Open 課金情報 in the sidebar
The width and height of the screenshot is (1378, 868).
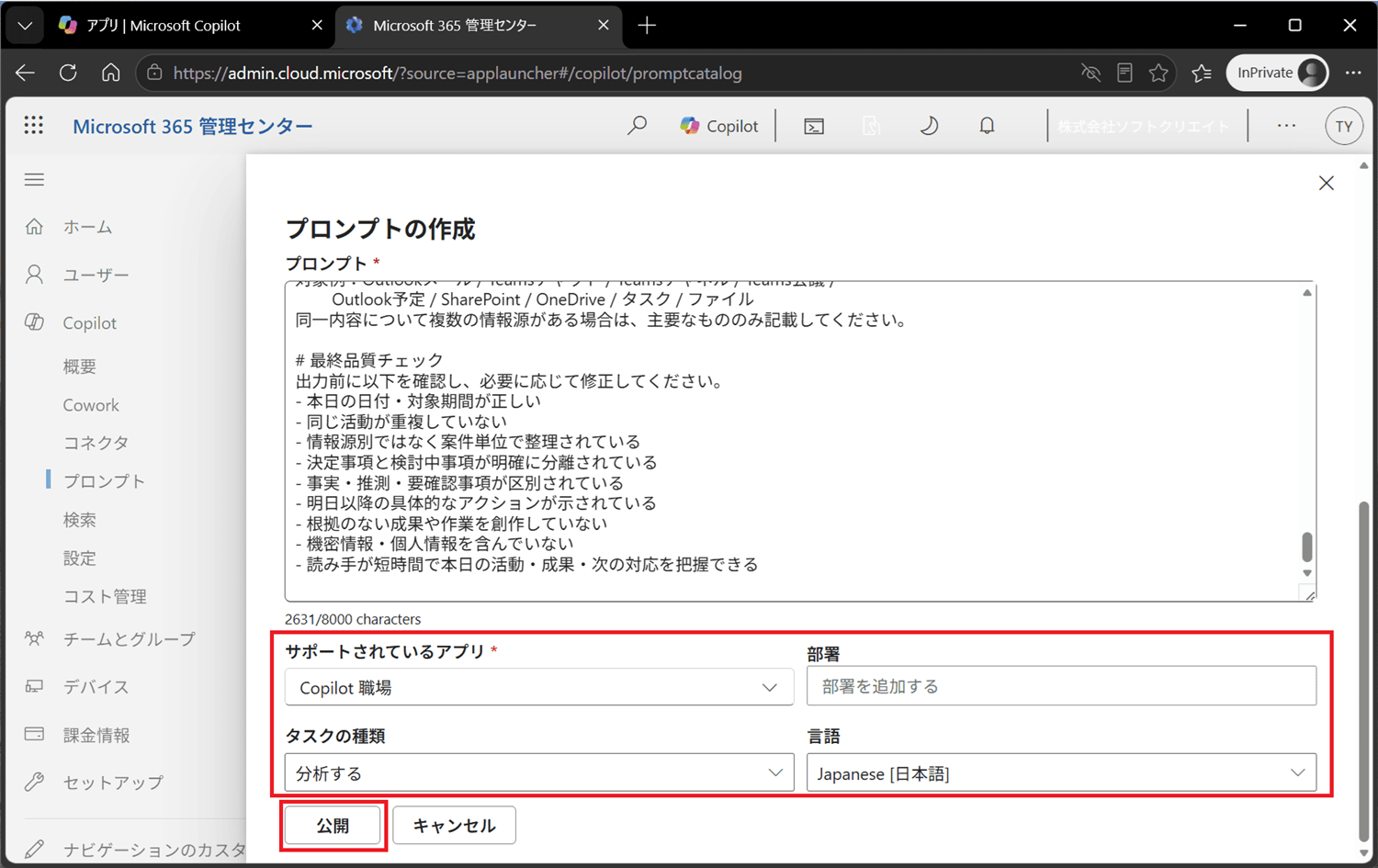(96, 735)
